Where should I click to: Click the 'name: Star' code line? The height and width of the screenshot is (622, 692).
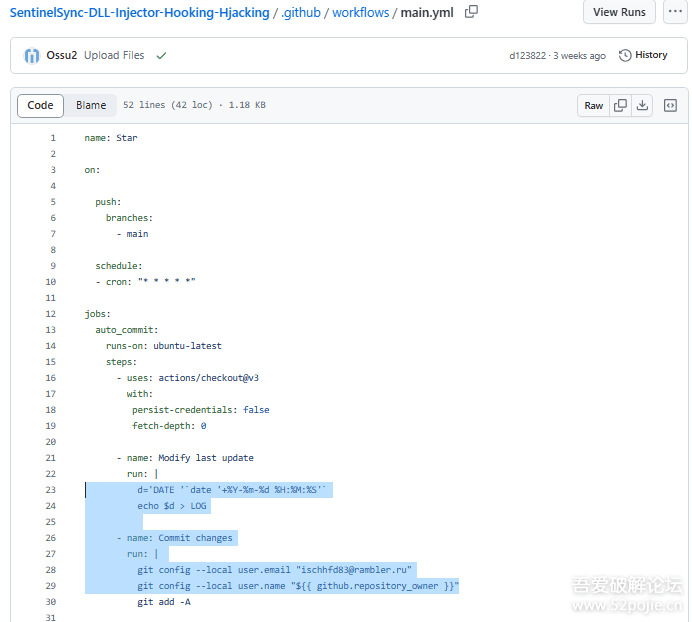[111, 138]
